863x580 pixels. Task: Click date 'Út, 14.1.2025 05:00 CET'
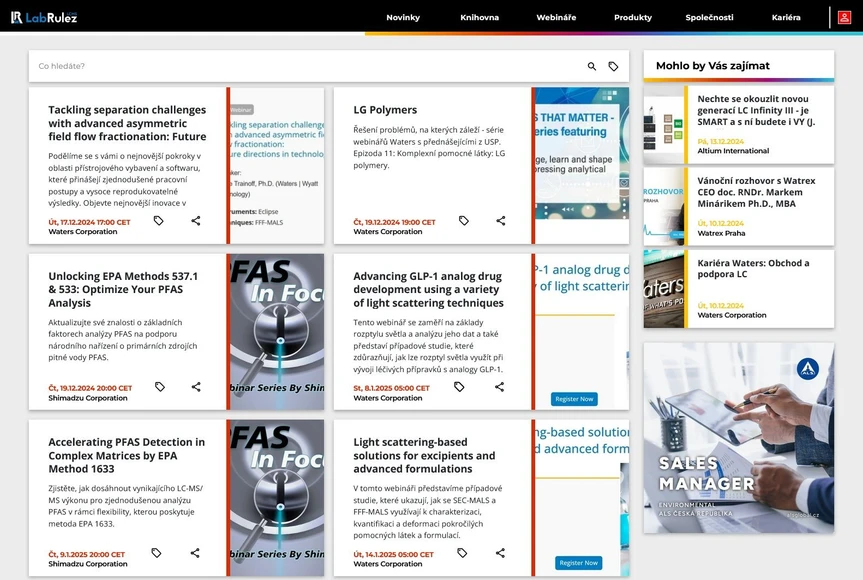pyautogui.click(x=394, y=554)
